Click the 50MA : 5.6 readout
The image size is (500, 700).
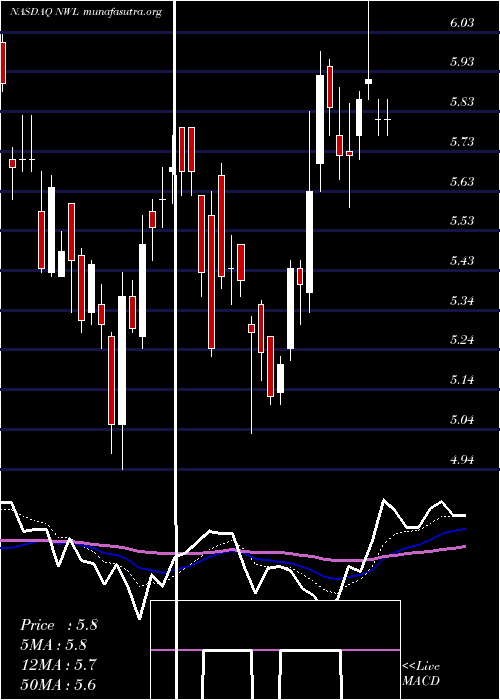pos(59,685)
